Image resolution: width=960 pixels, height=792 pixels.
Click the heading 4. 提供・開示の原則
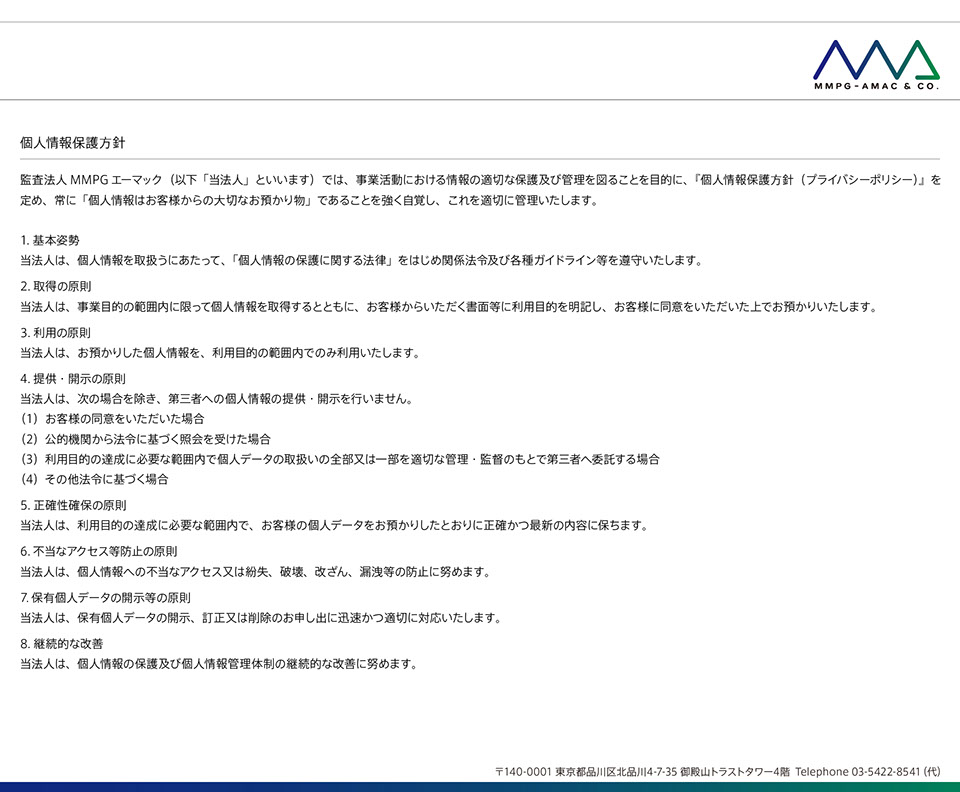click(73, 379)
